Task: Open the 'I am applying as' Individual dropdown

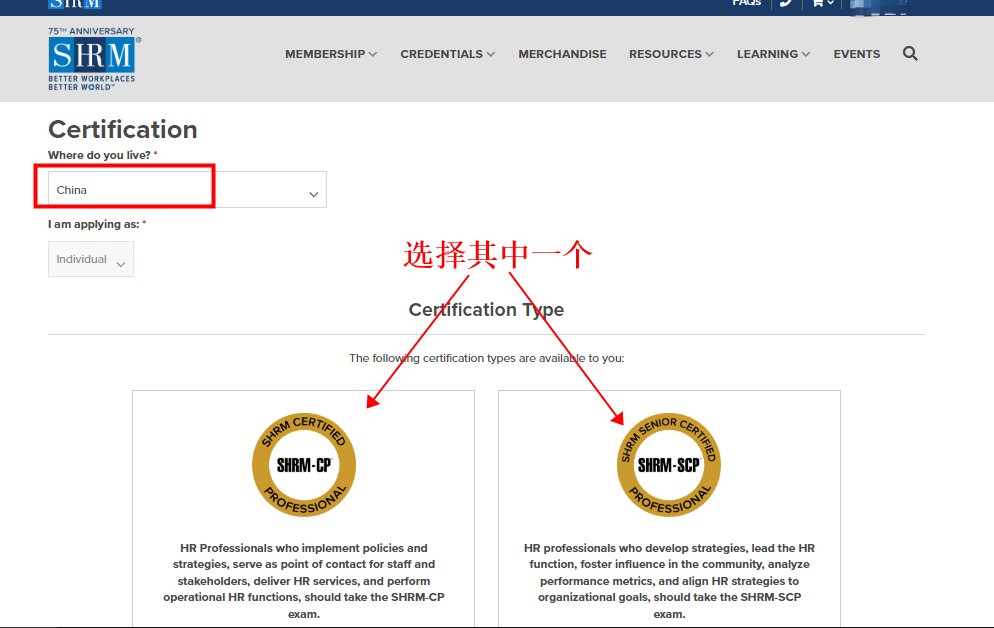Action: pos(91,259)
